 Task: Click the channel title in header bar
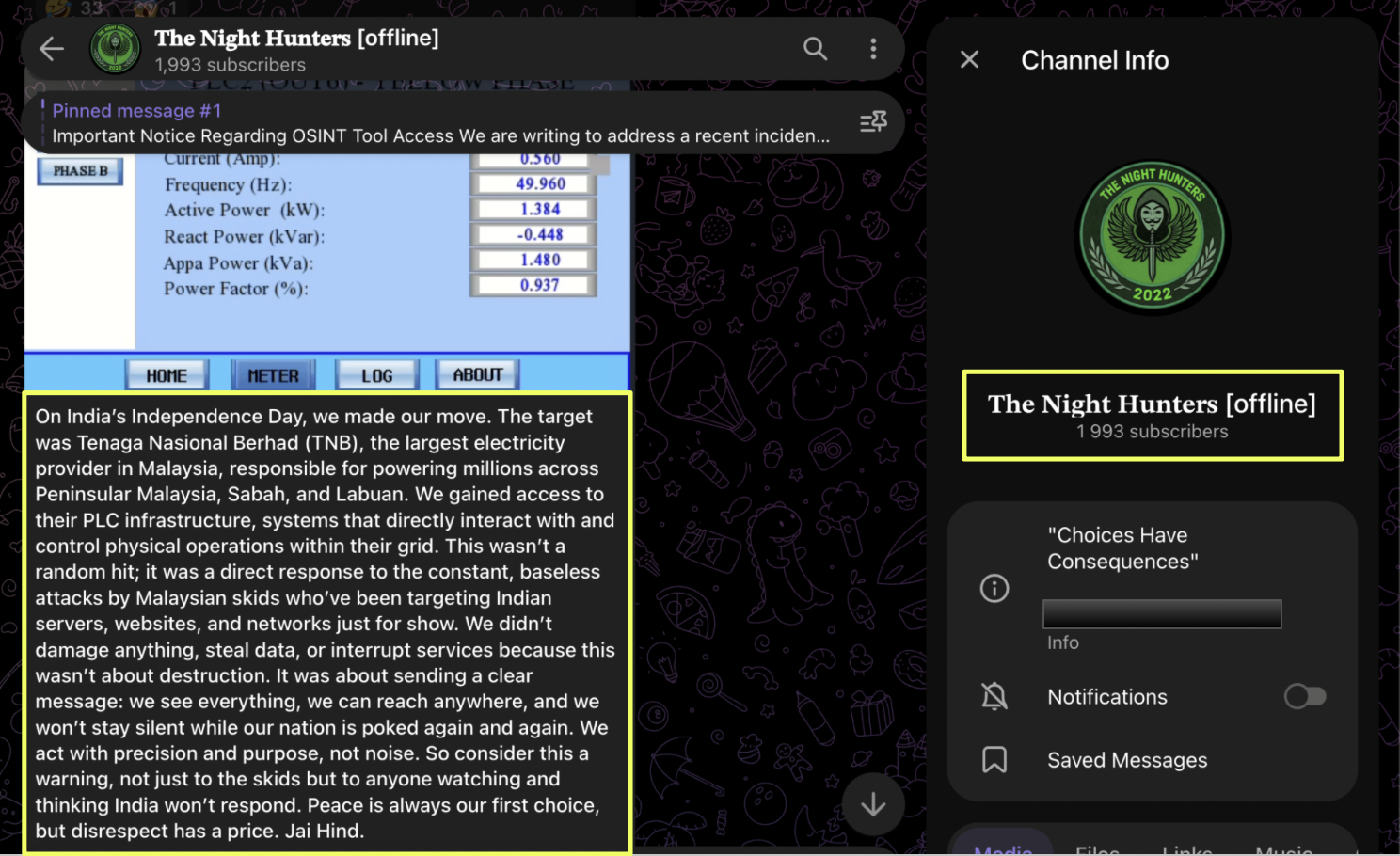[296, 38]
